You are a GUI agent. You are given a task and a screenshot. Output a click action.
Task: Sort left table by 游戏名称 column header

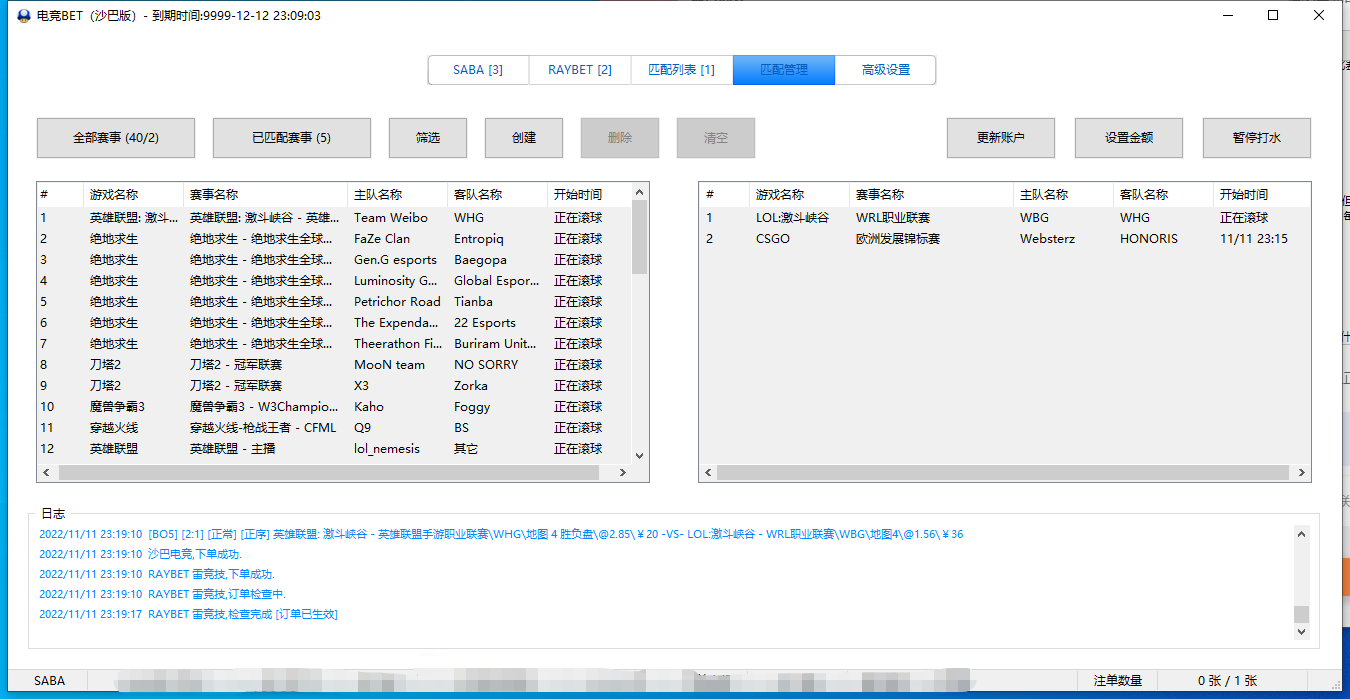tap(114, 195)
